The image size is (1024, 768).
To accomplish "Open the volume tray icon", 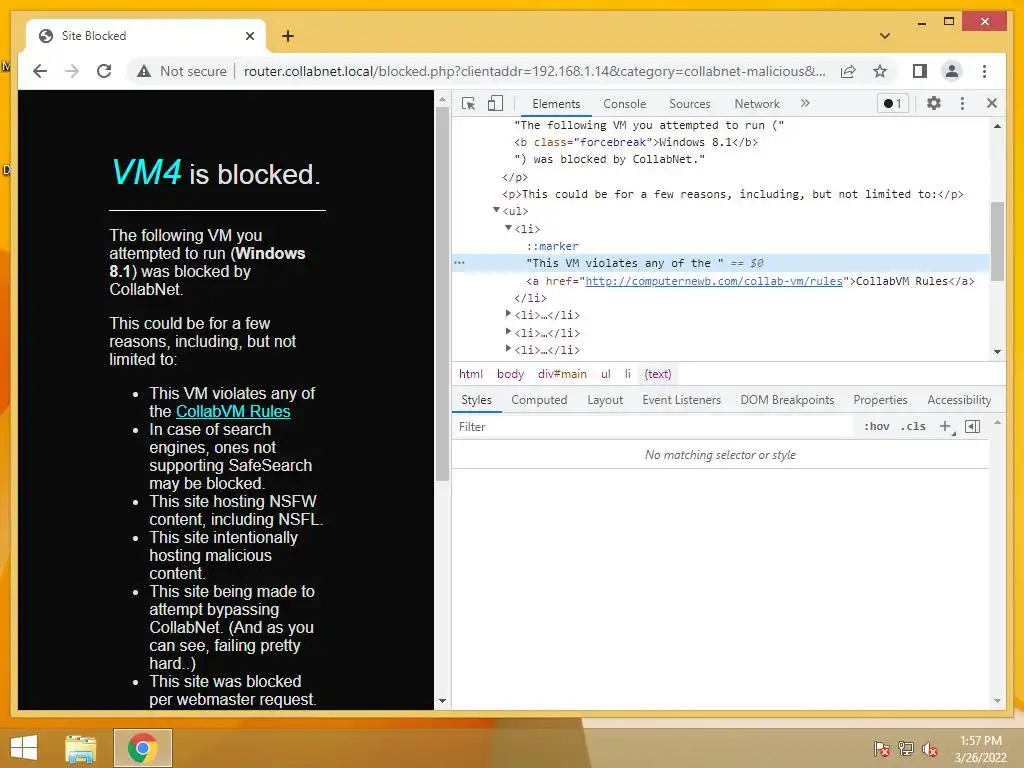I will pos(929,749).
